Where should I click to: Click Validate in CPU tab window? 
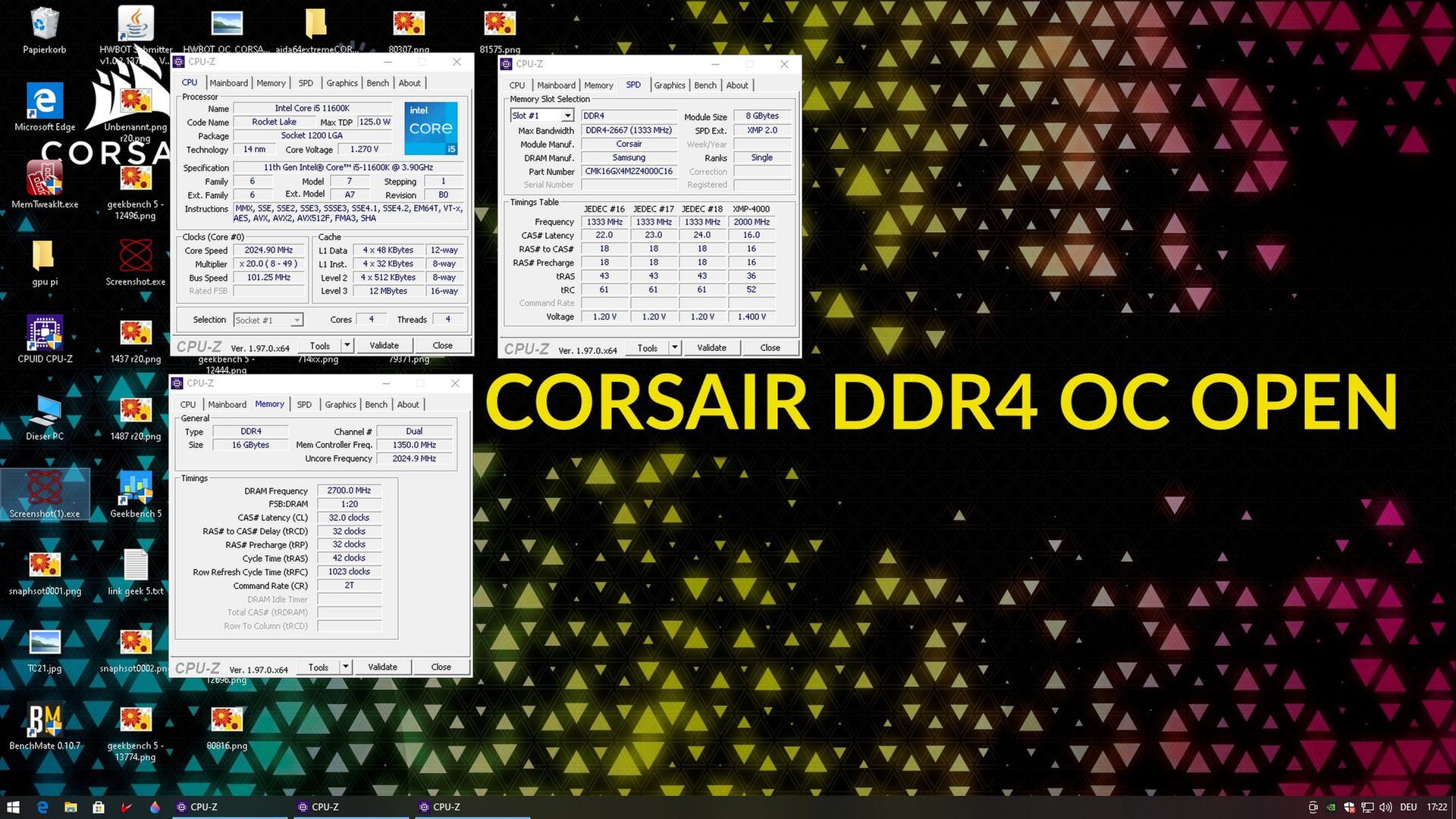pos(384,345)
